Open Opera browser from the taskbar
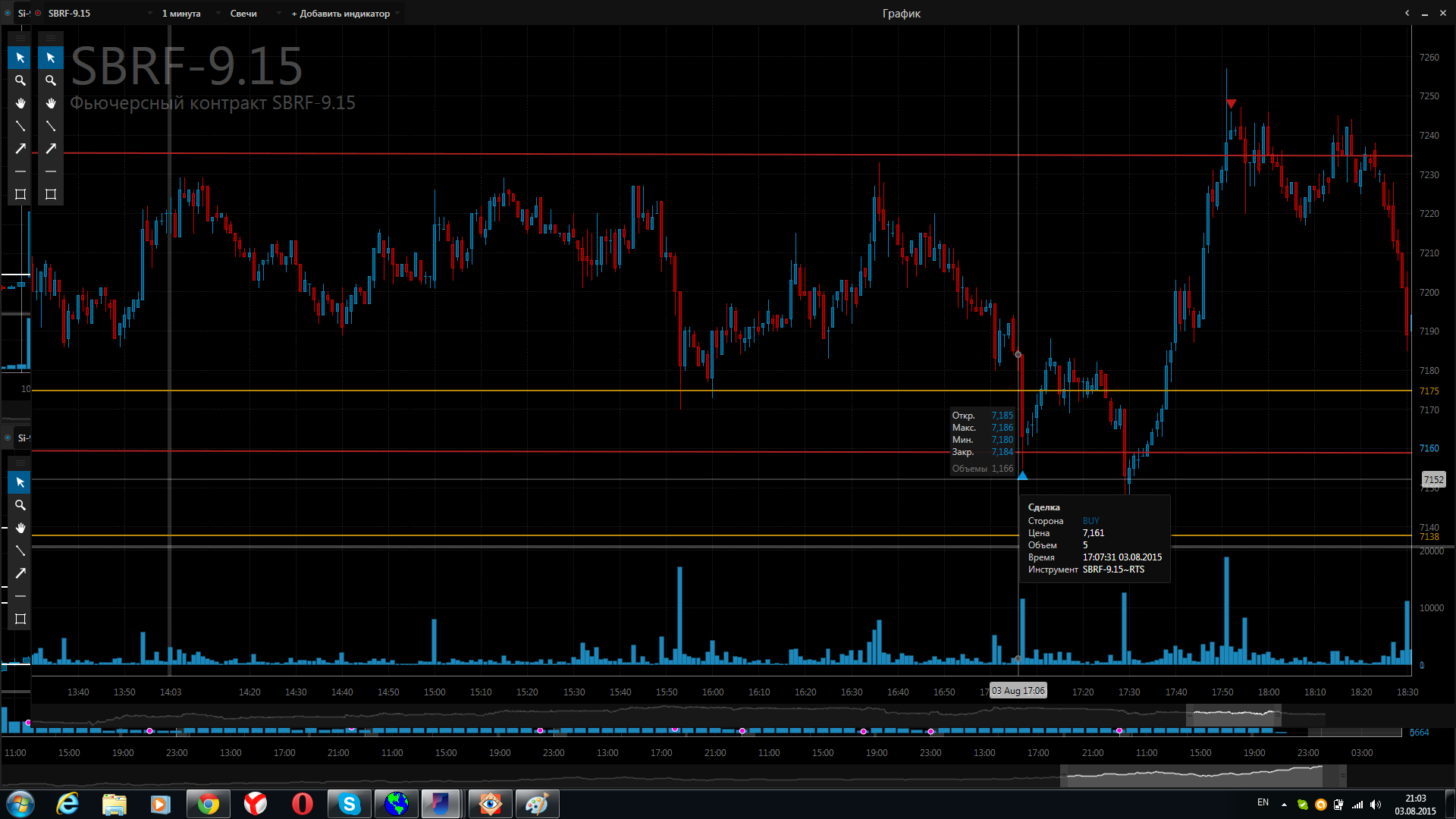 click(302, 804)
